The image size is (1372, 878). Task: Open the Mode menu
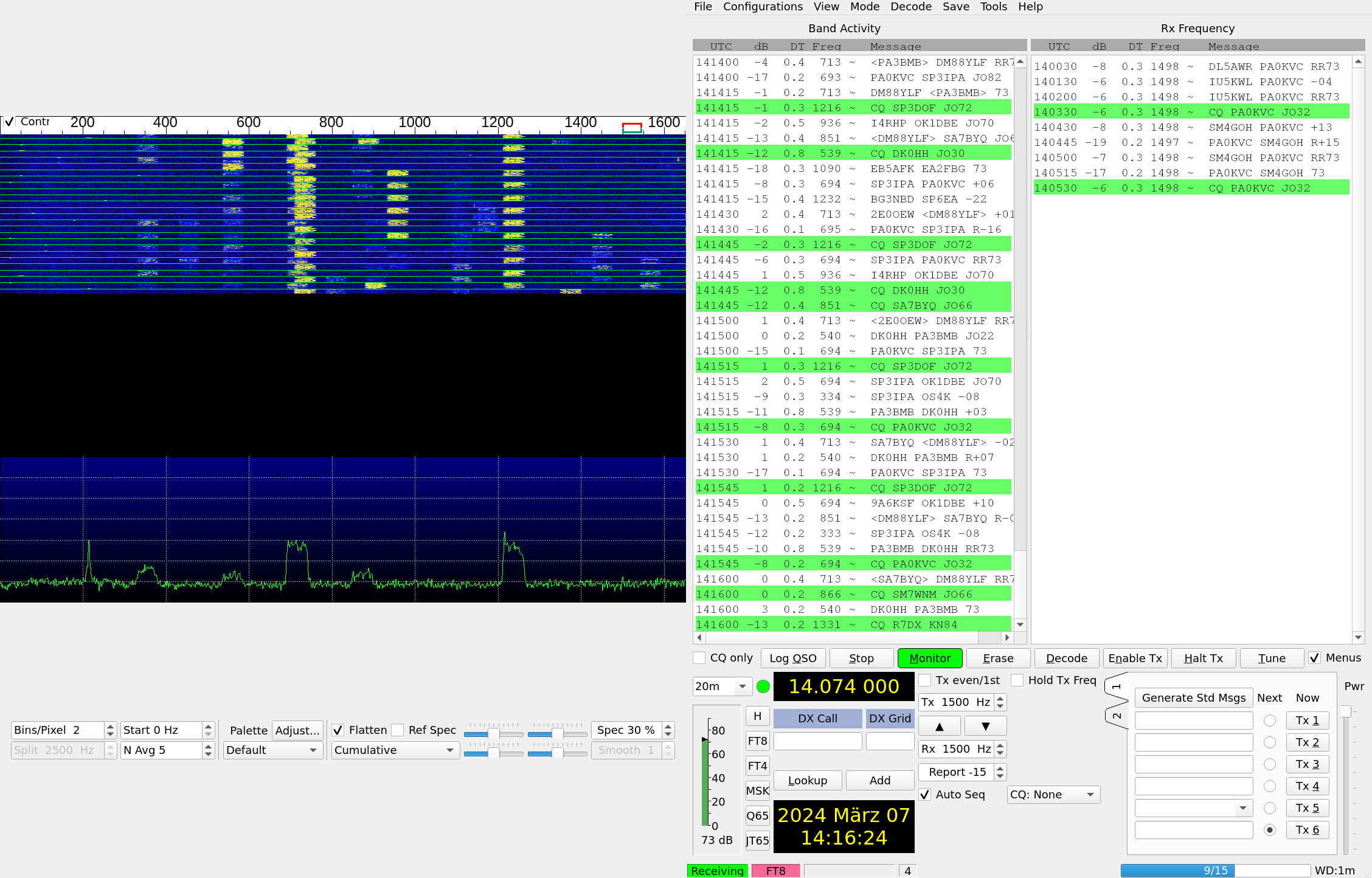click(865, 7)
